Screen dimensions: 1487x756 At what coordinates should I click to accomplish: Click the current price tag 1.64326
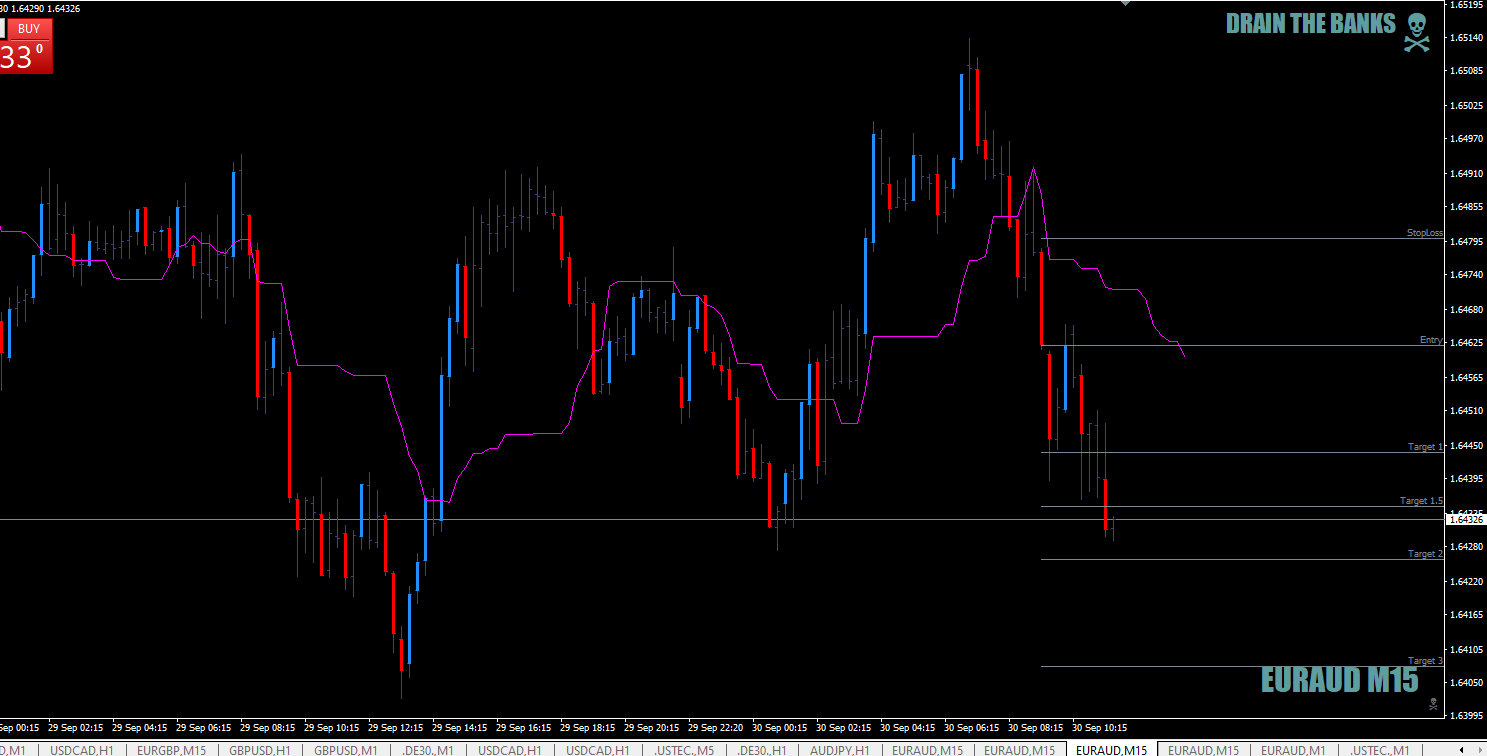(x=1466, y=519)
